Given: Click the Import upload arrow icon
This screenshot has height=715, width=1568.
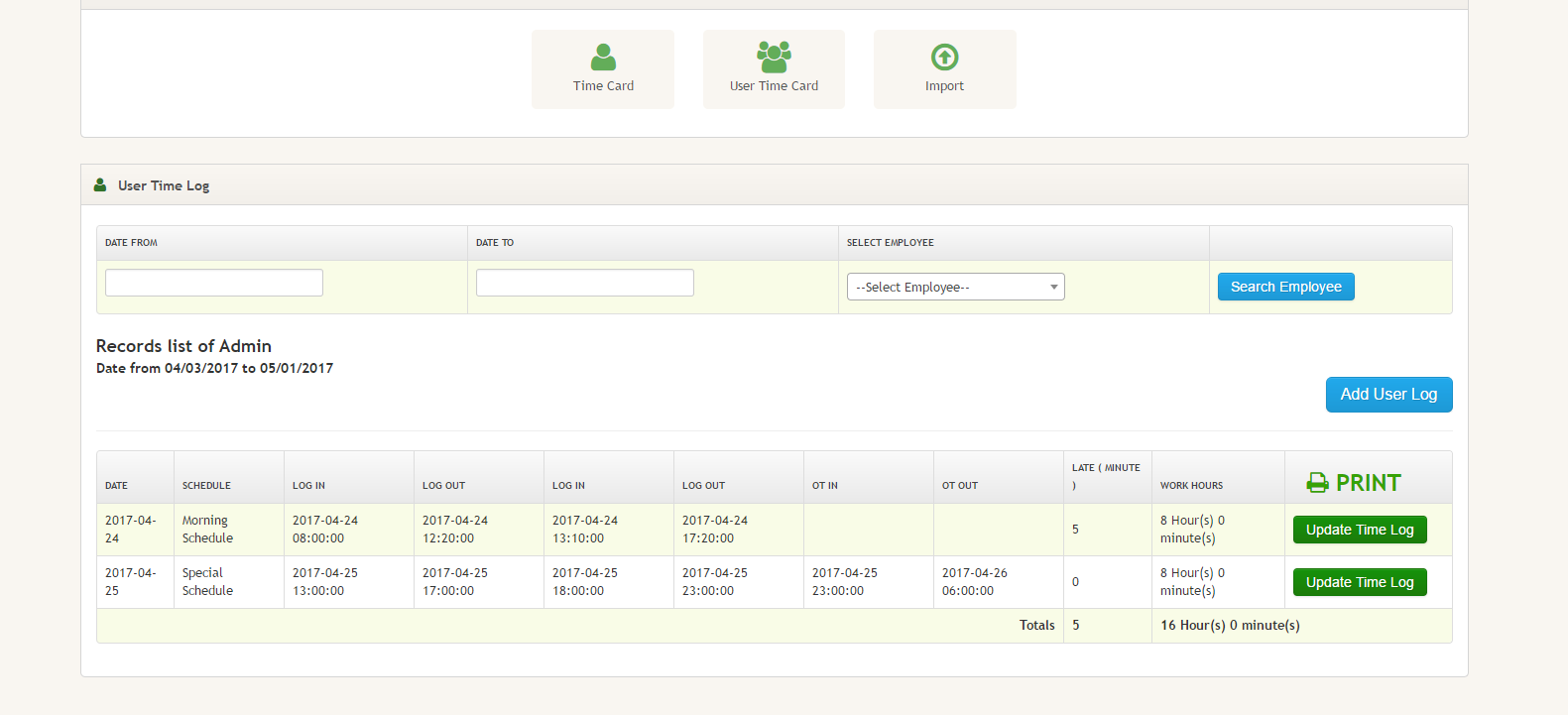Looking at the screenshot, I should tap(944, 58).
